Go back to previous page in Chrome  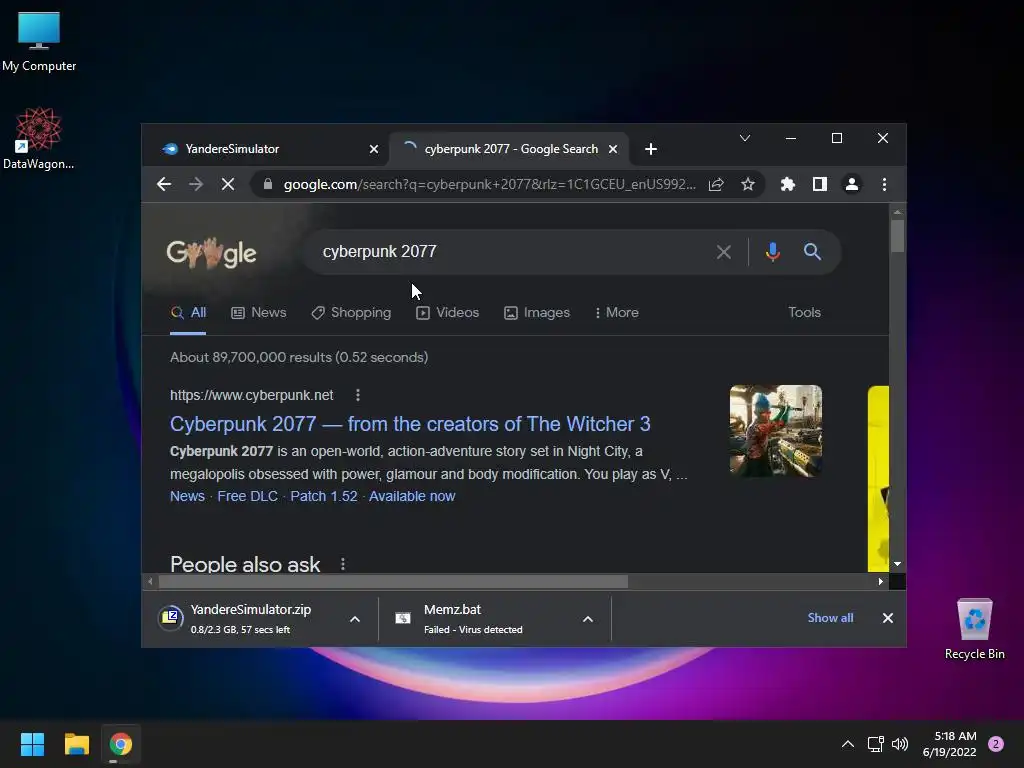pyautogui.click(x=164, y=185)
